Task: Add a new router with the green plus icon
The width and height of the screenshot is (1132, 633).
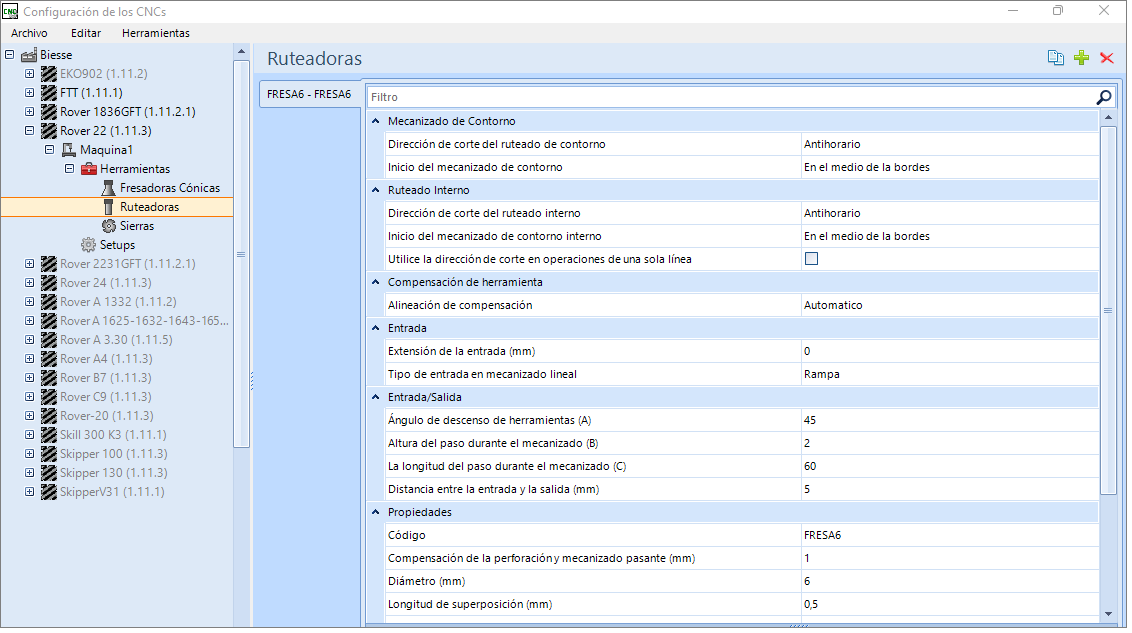Action: (x=1081, y=58)
